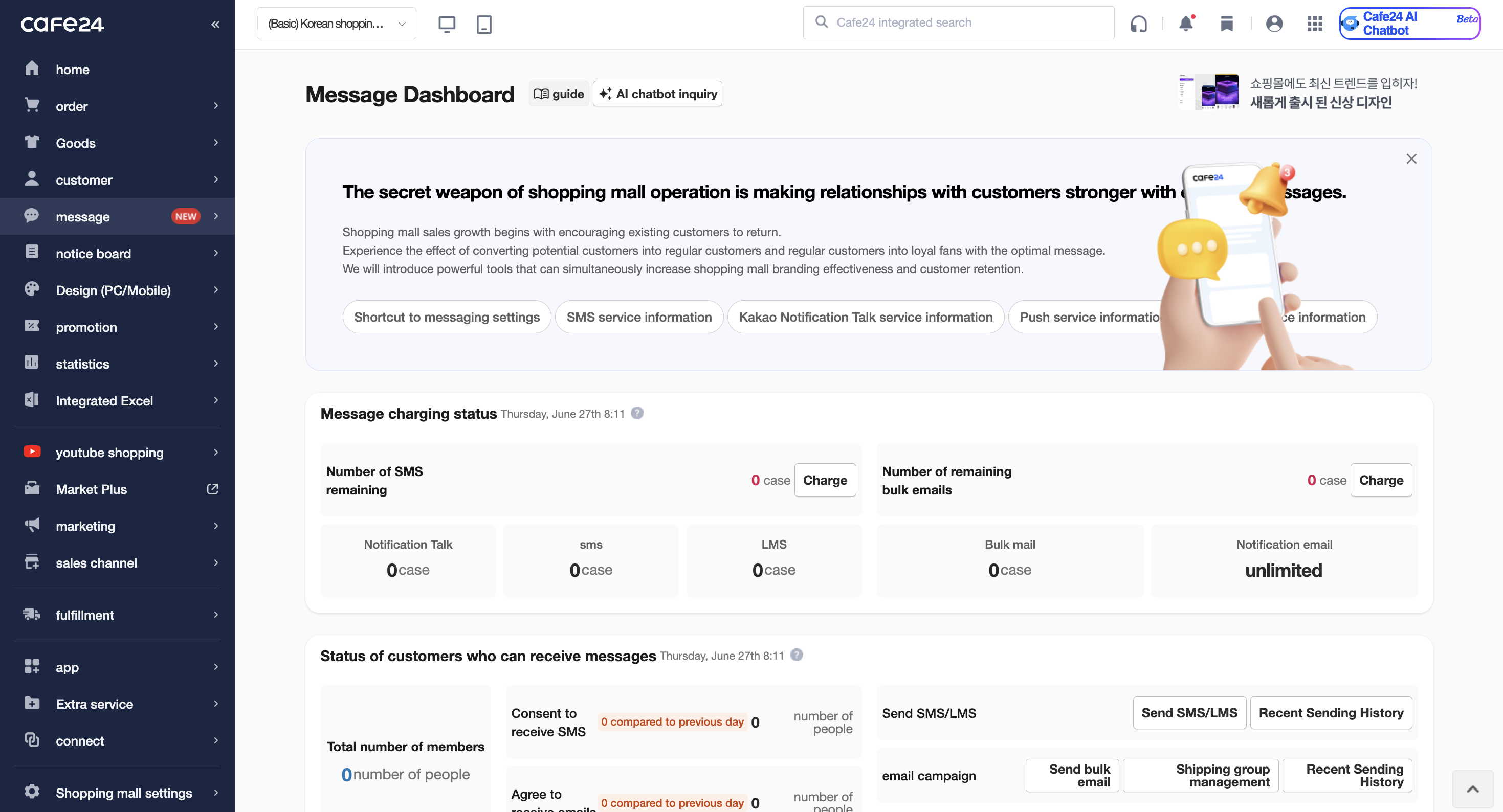This screenshot has width=1503, height=812.
Task: Focus the Cafe24 integrated search field
Action: coord(959,22)
